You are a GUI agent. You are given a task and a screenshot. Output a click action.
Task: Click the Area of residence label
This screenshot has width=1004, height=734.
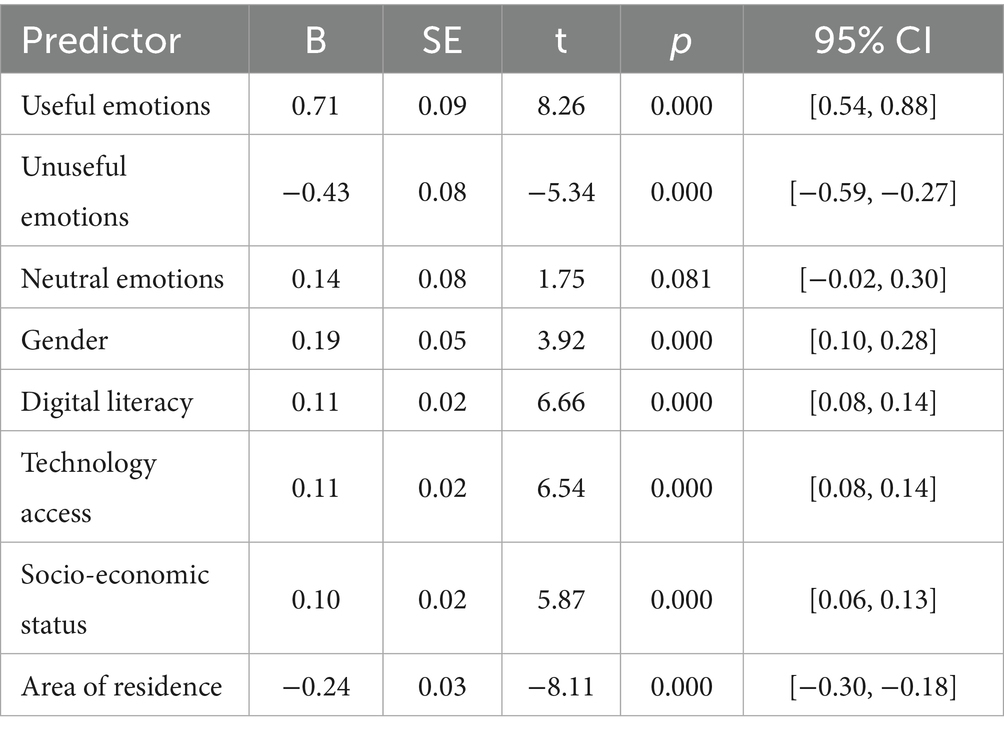[122, 686]
